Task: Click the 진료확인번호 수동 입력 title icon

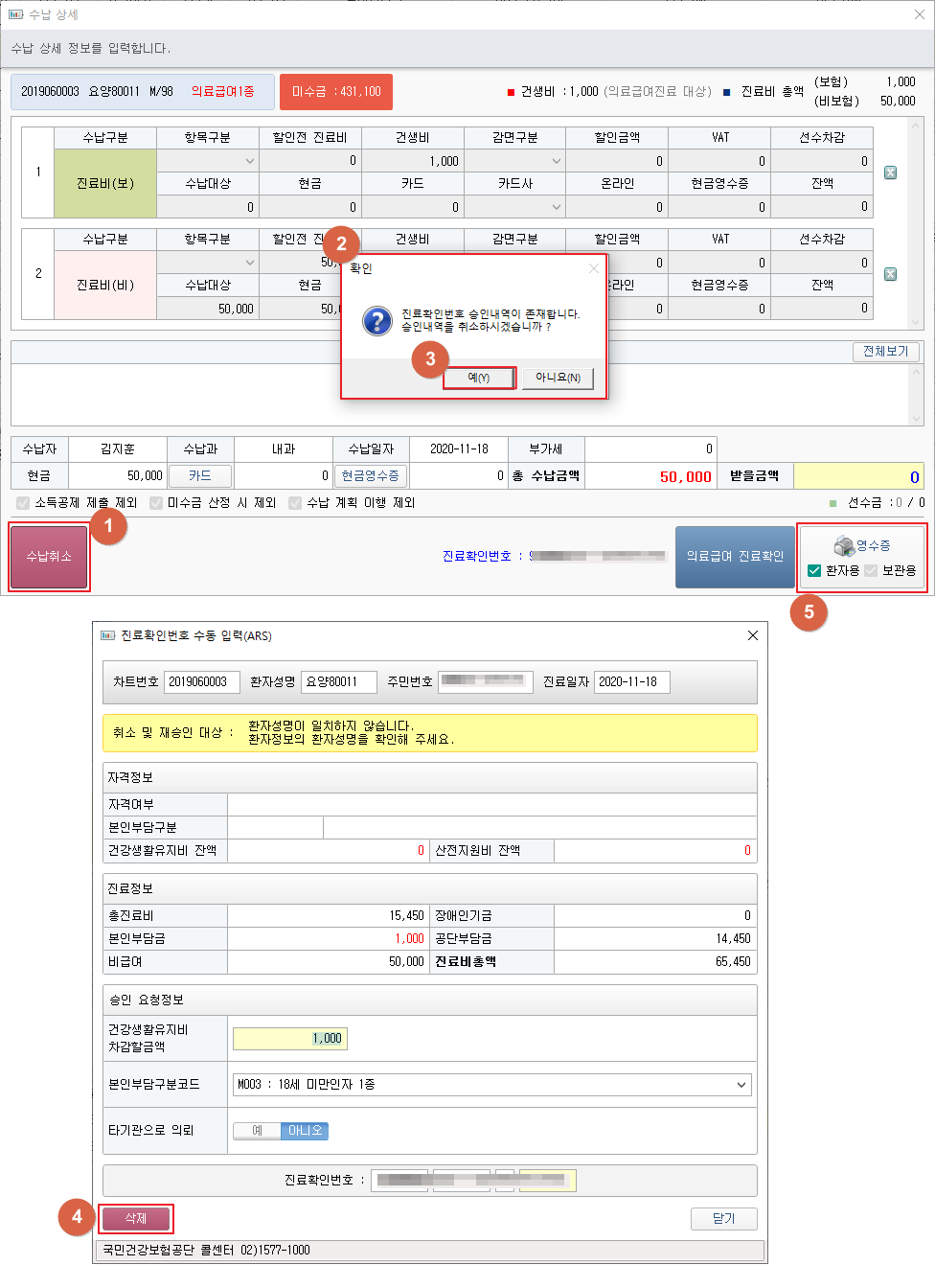Action: [x=107, y=635]
